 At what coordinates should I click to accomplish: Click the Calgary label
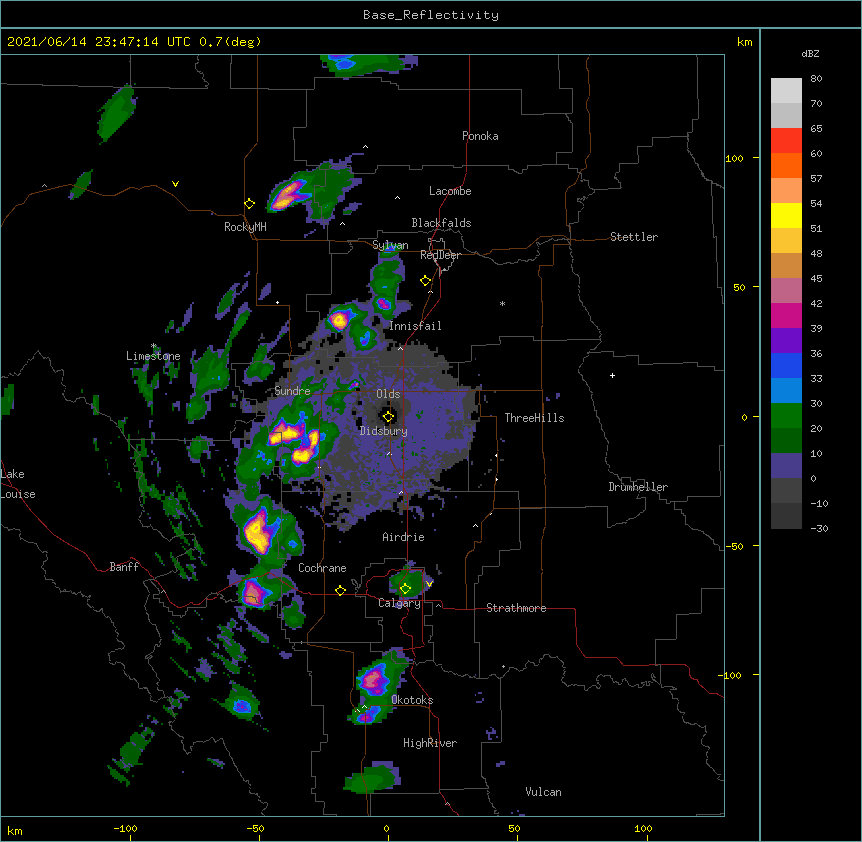tap(399, 603)
